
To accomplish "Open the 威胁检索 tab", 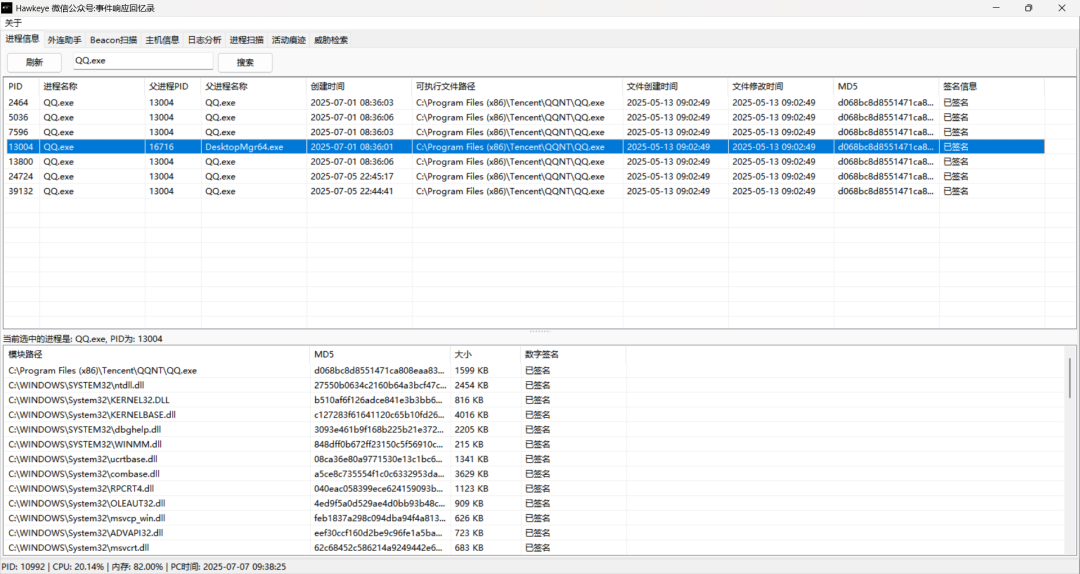I will point(331,41).
